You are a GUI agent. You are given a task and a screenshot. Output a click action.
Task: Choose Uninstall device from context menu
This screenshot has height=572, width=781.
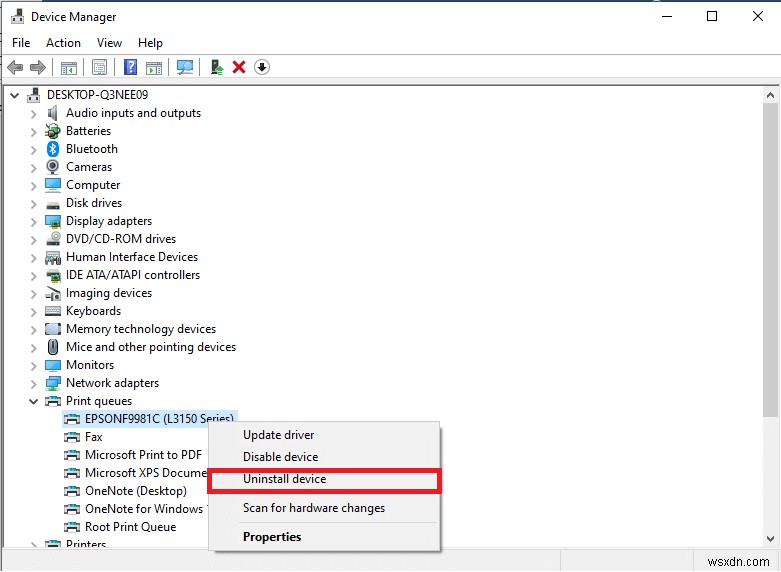click(x=324, y=479)
